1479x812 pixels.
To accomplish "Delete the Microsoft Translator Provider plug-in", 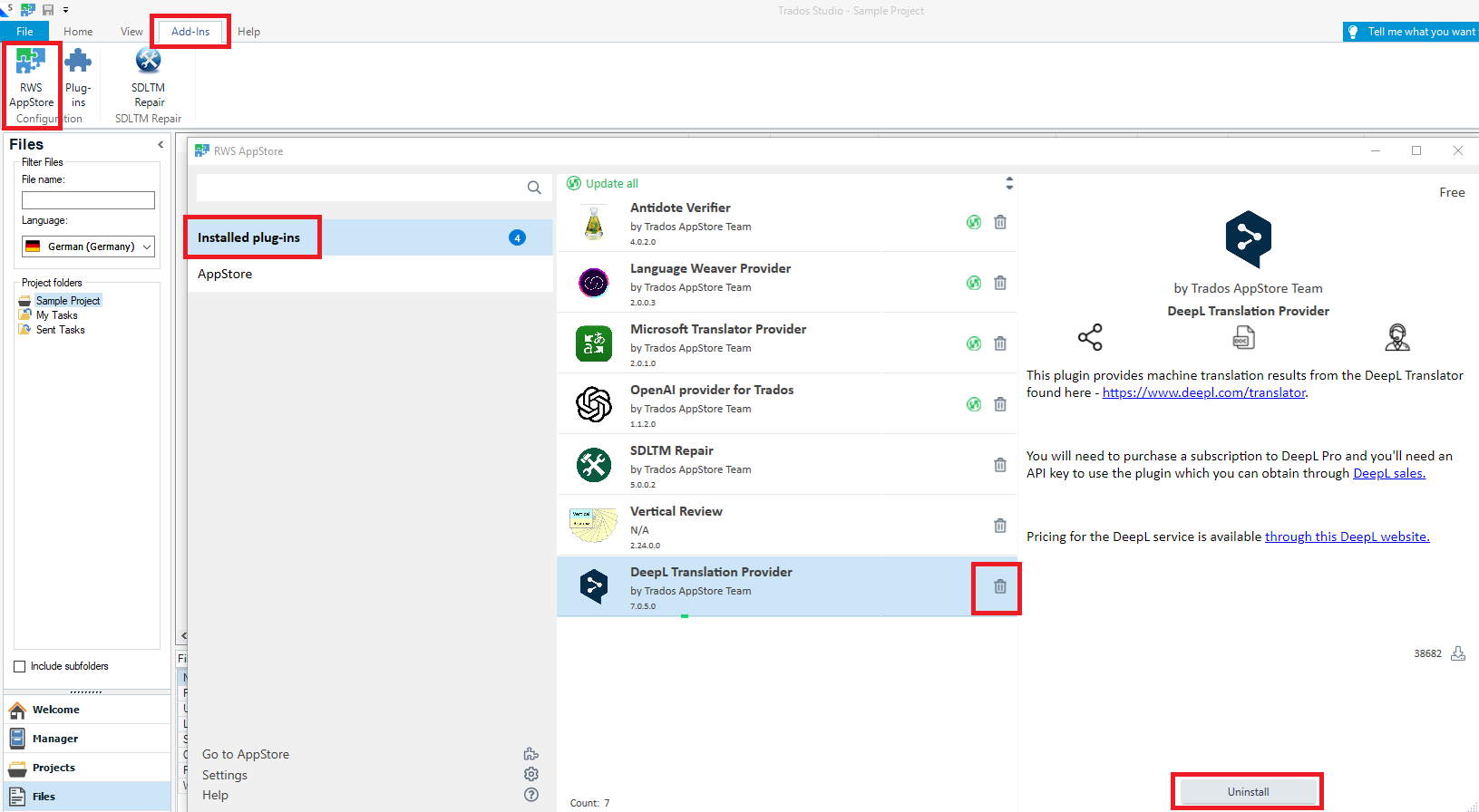I will [x=1000, y=343].
